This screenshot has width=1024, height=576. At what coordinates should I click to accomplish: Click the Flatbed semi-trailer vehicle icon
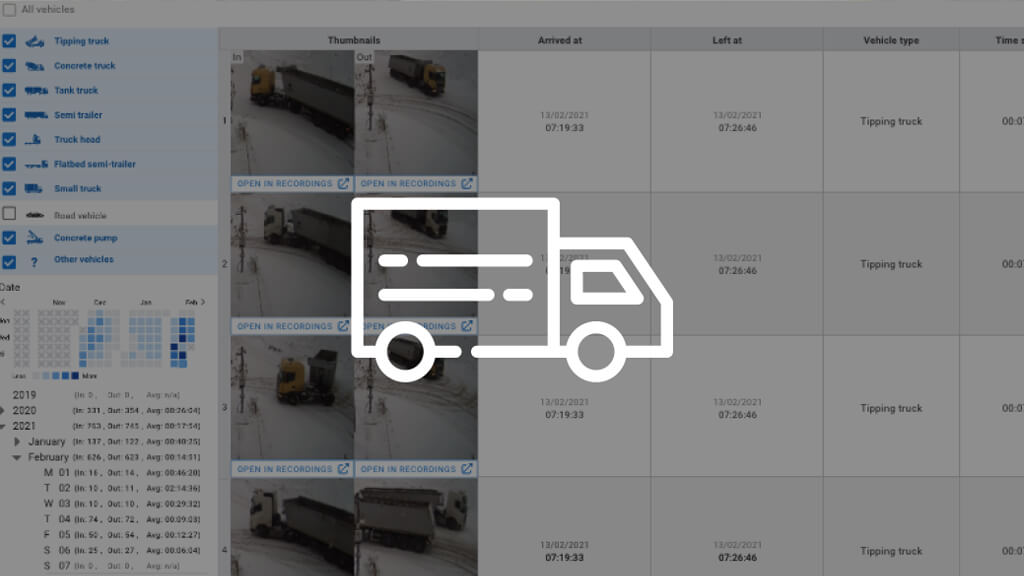(x=36, y=165)
